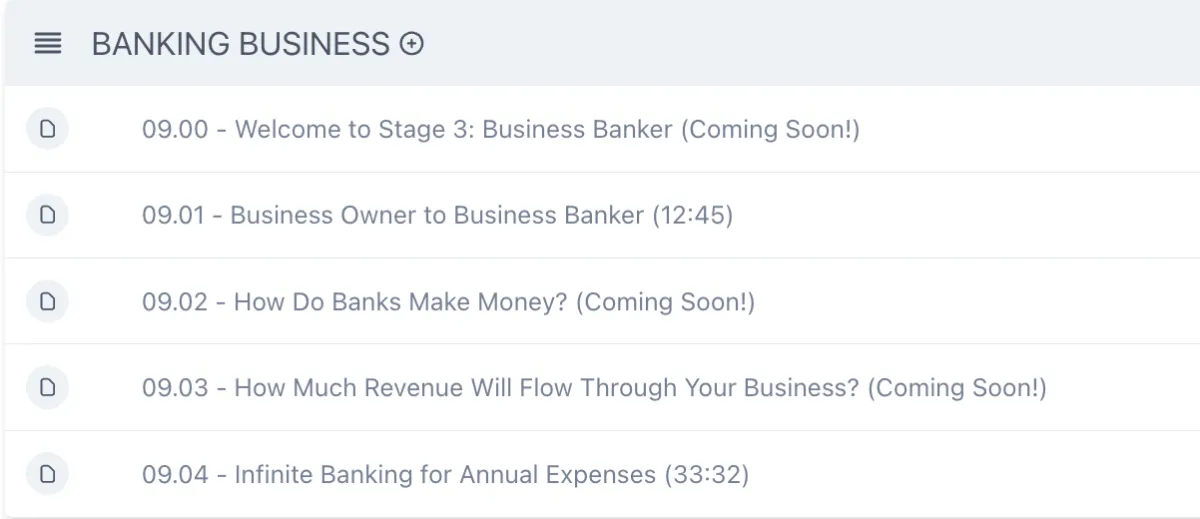Open the hamburger menu beside BANKING BUSINESS

(47, 44)
